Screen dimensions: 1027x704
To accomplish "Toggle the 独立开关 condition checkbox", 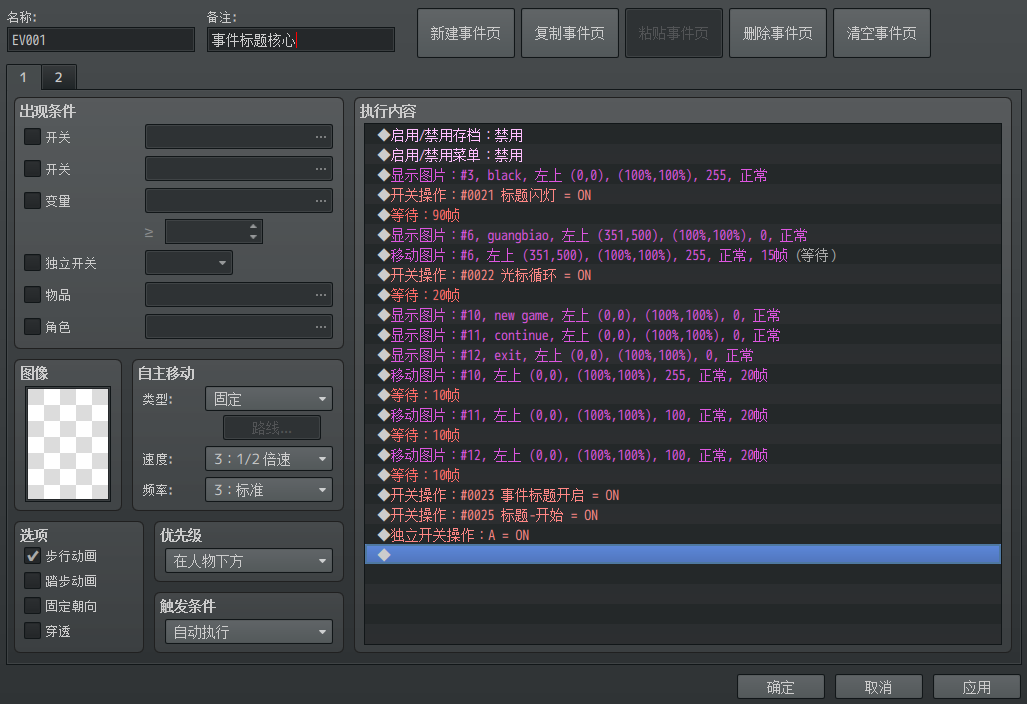I will [x=32, y=263].
